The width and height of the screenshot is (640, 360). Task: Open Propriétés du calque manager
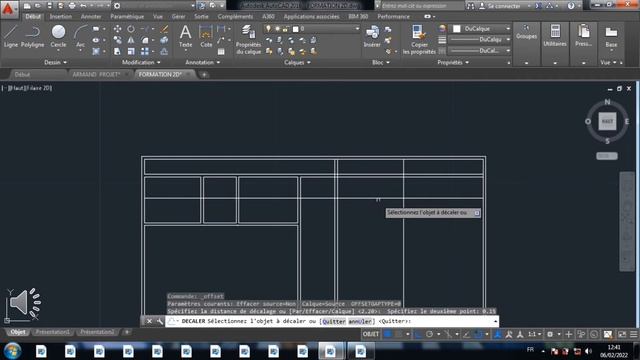pos(248,39)
